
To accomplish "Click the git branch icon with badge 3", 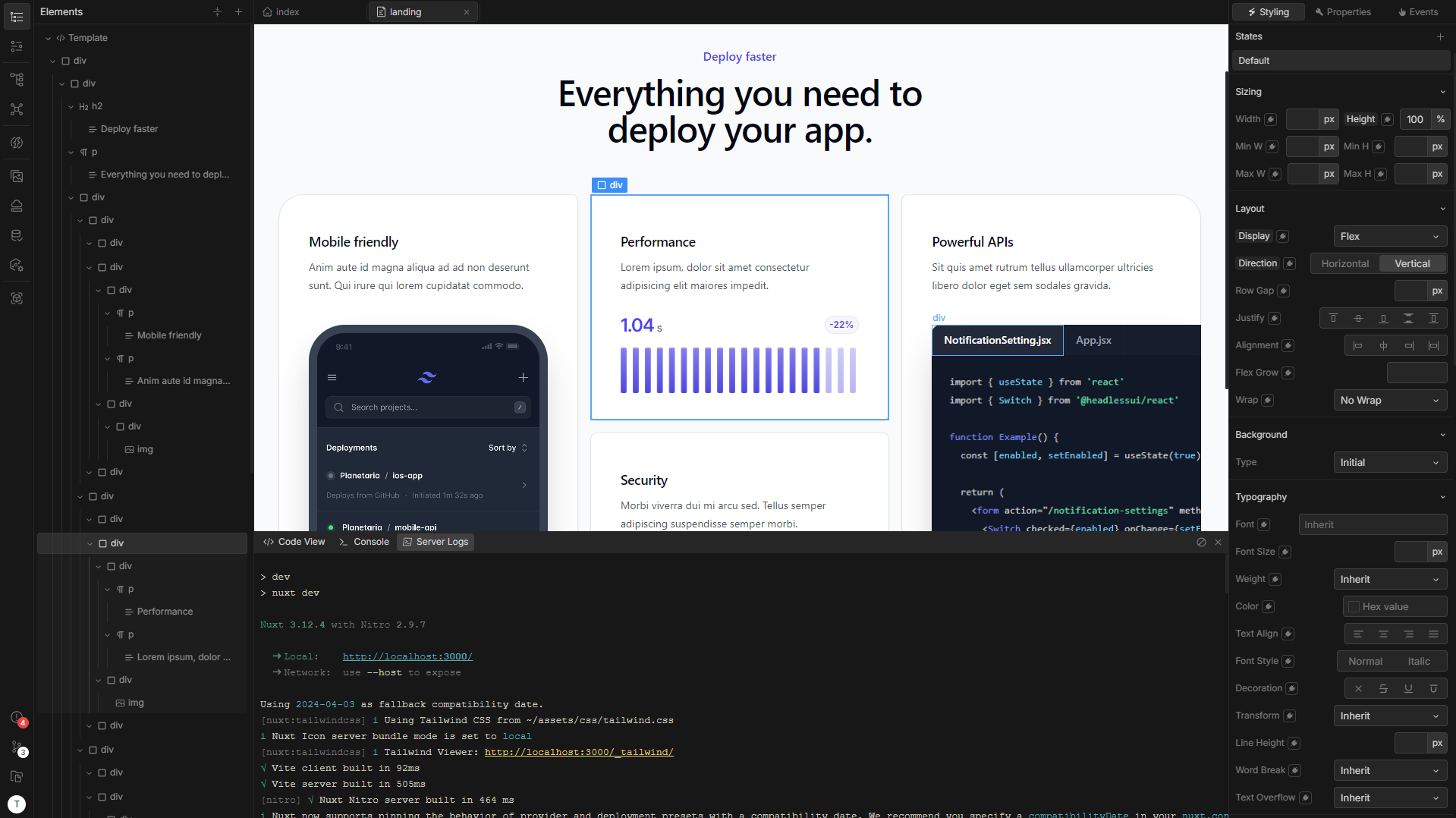I will coord(17,747).
